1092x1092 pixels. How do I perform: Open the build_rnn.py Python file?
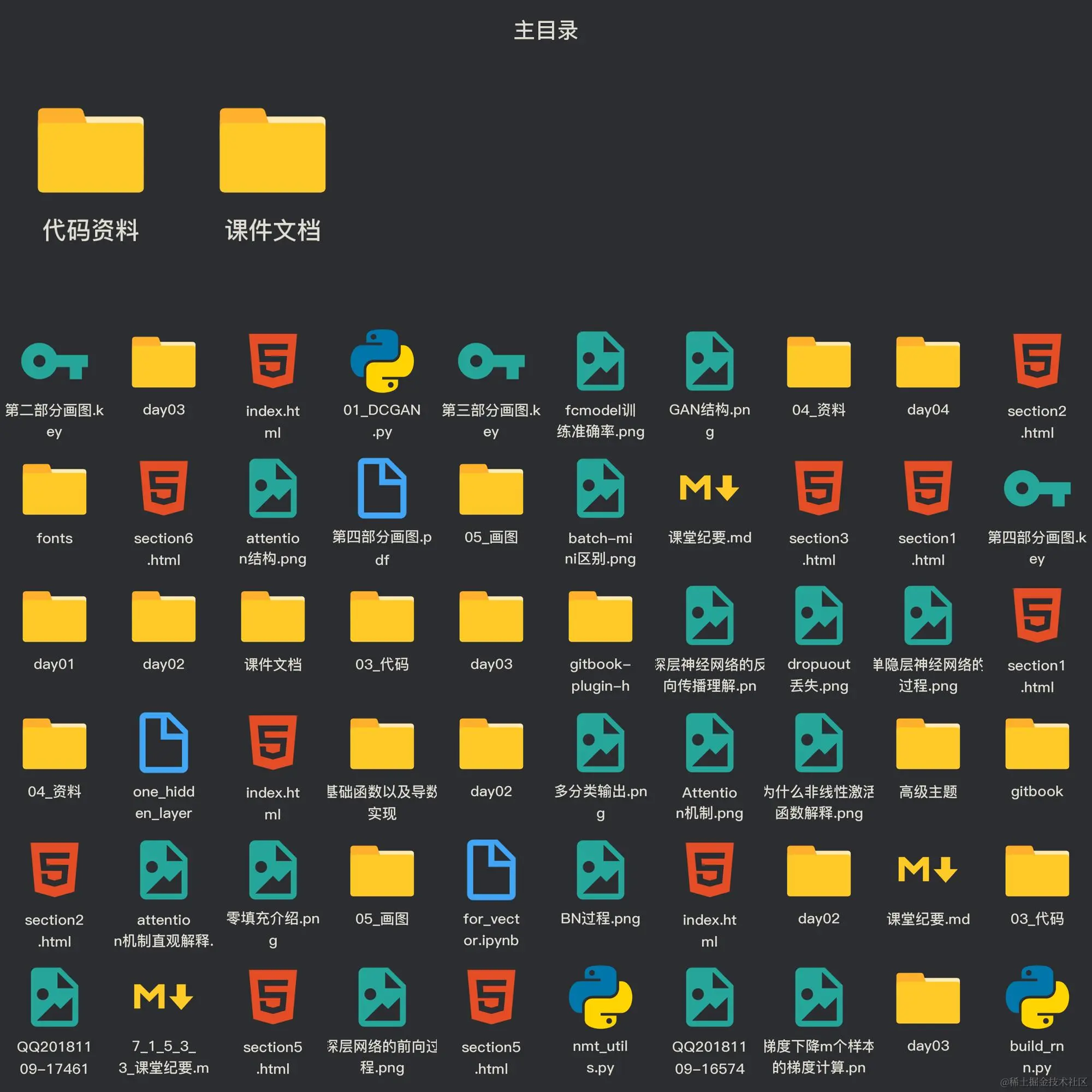[1037, 997]
